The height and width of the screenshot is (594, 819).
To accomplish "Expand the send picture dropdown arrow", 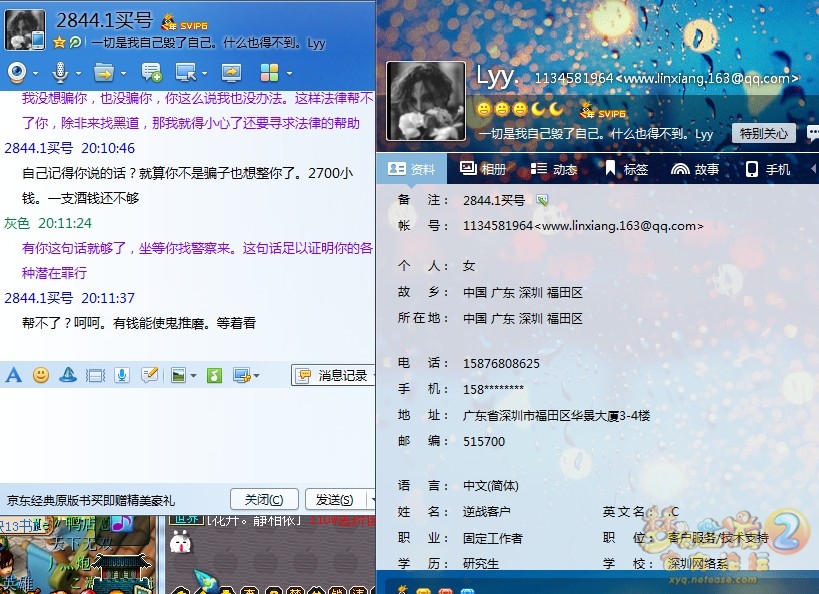I will (193, 376).
